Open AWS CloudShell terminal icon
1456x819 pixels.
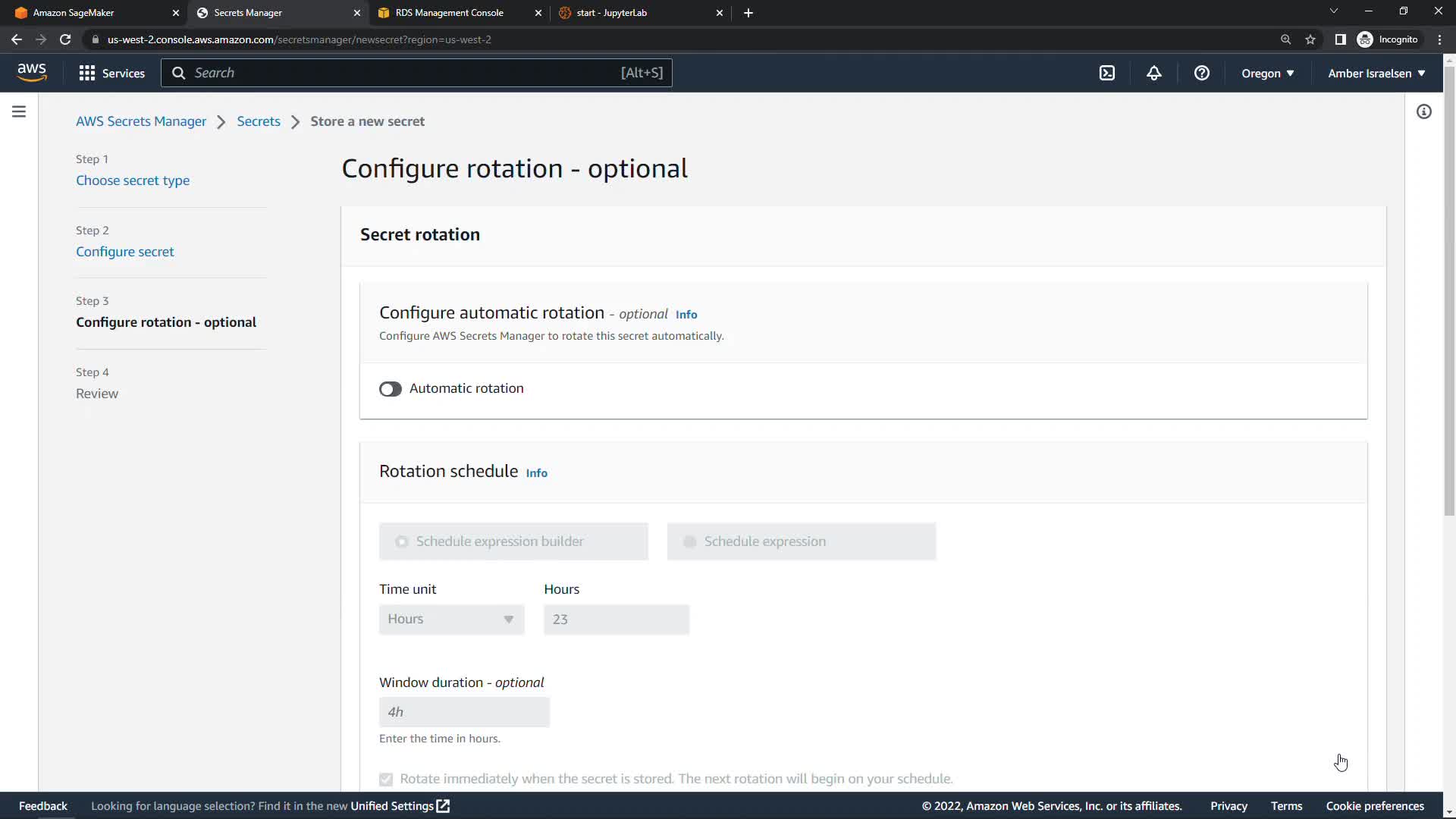coord(1107,73)
